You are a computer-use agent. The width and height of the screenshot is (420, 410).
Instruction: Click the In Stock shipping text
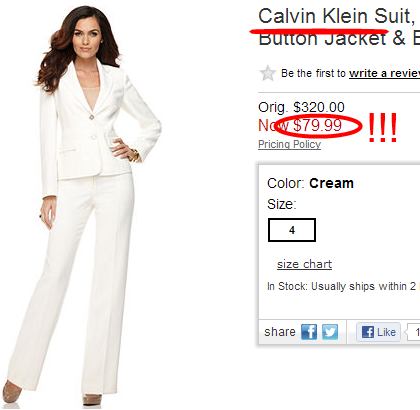click(342, 286)
